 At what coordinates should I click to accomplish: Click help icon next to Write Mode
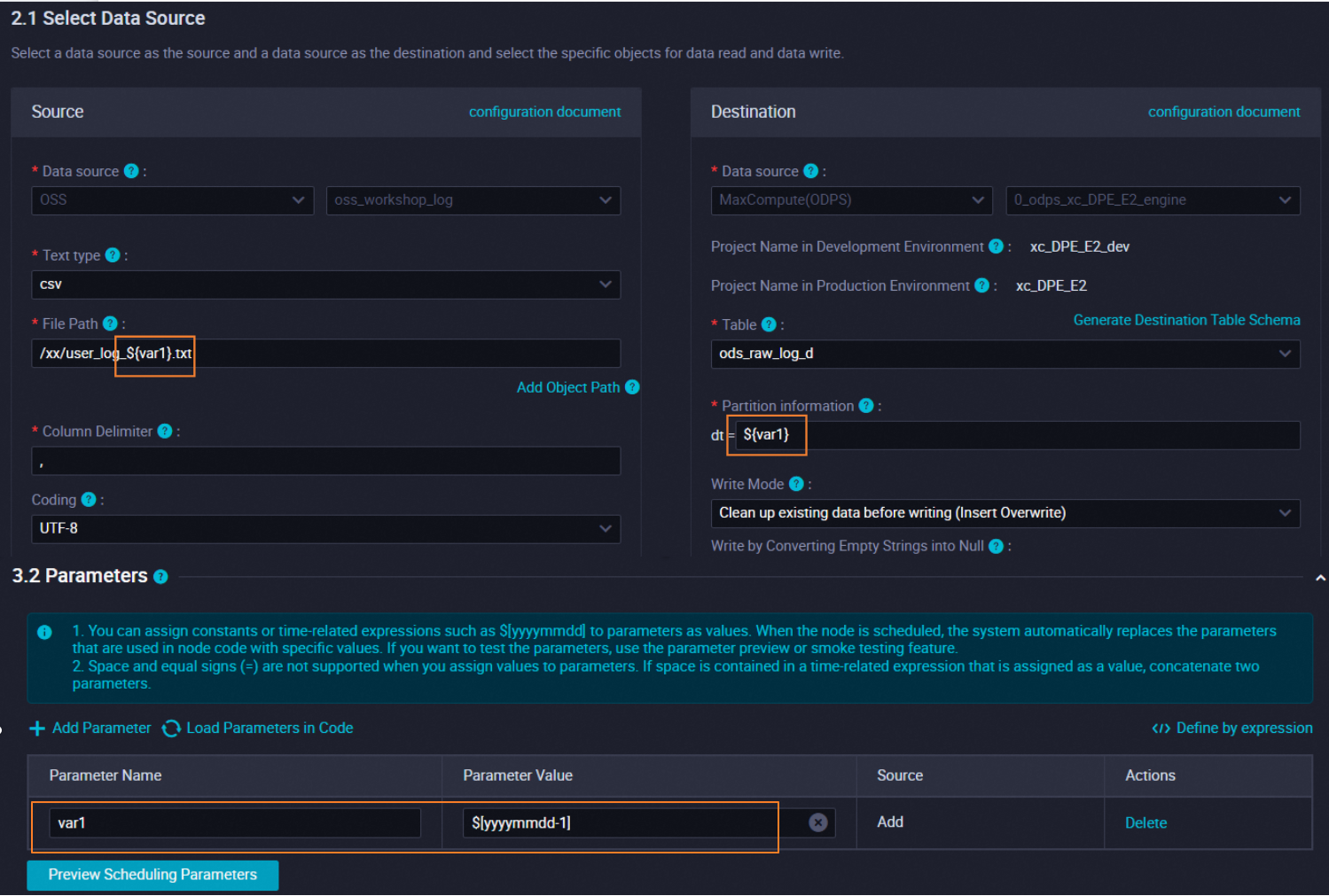pyautogui.click(x=796, y=484)
